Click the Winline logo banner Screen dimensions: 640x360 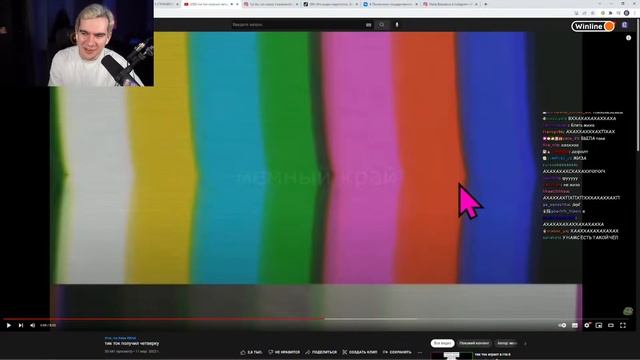593,26
